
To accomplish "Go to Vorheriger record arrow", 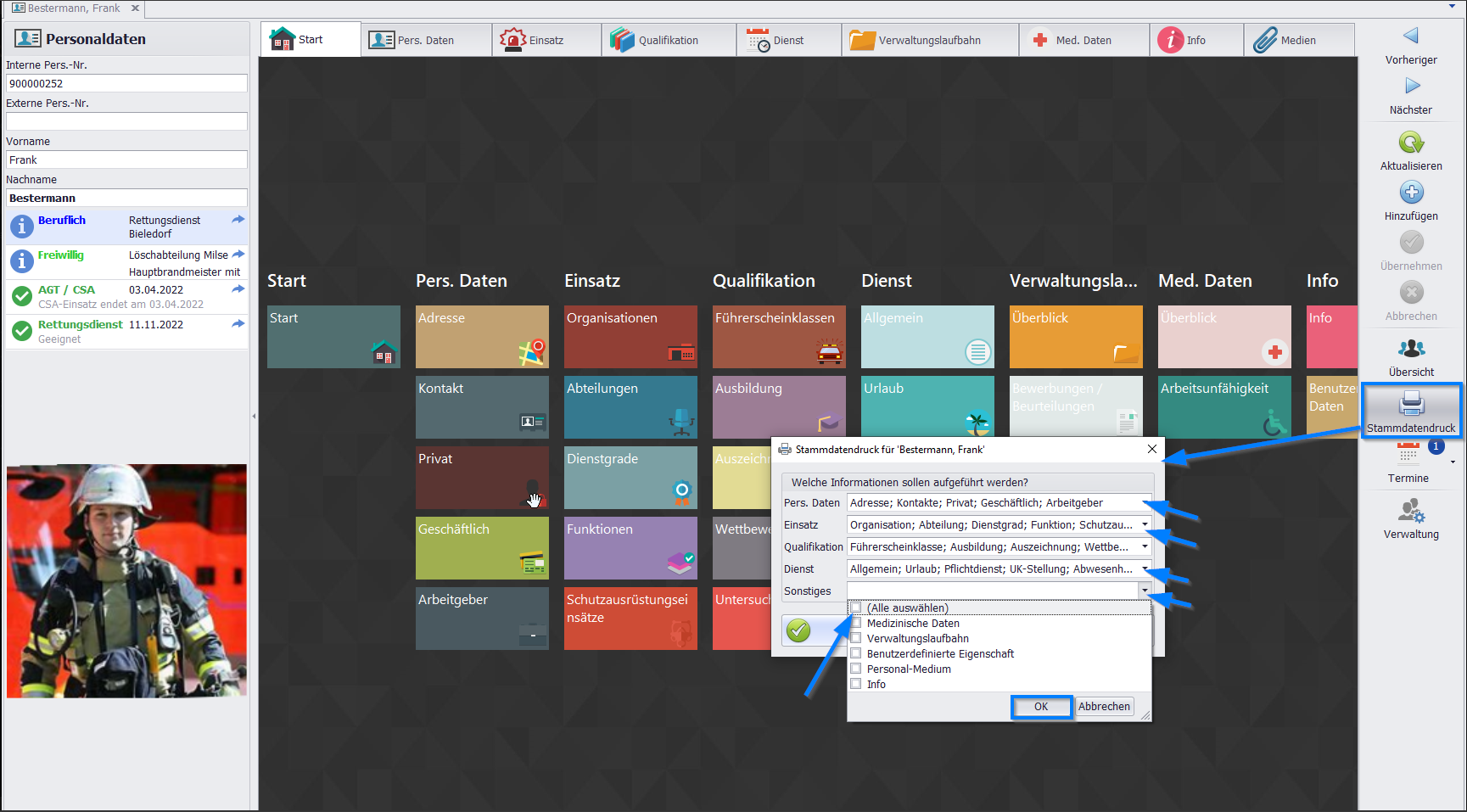I will pyautogui.click(x=1411, y=36).
